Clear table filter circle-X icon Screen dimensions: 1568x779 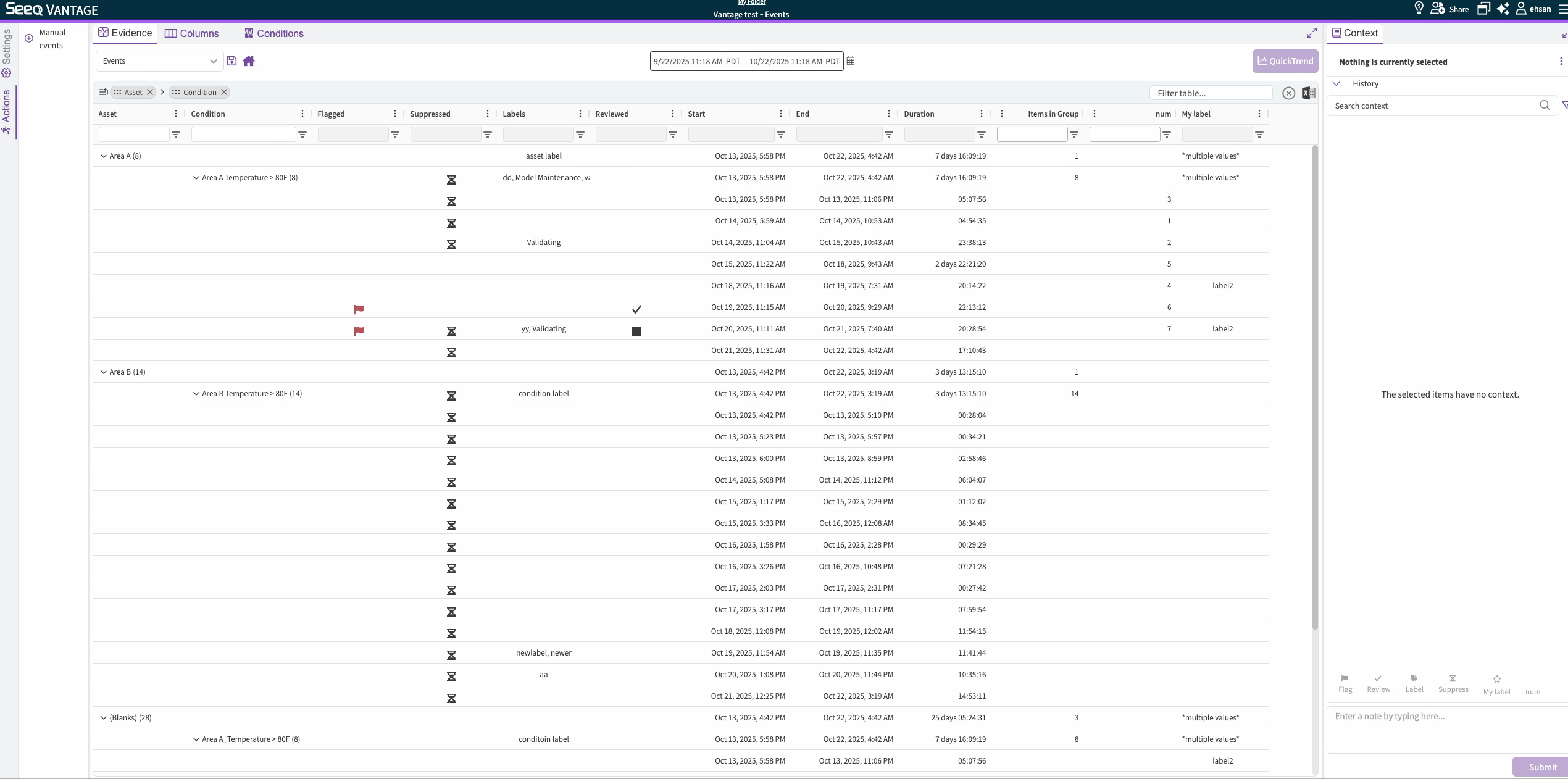click(x=1288, y=93)
